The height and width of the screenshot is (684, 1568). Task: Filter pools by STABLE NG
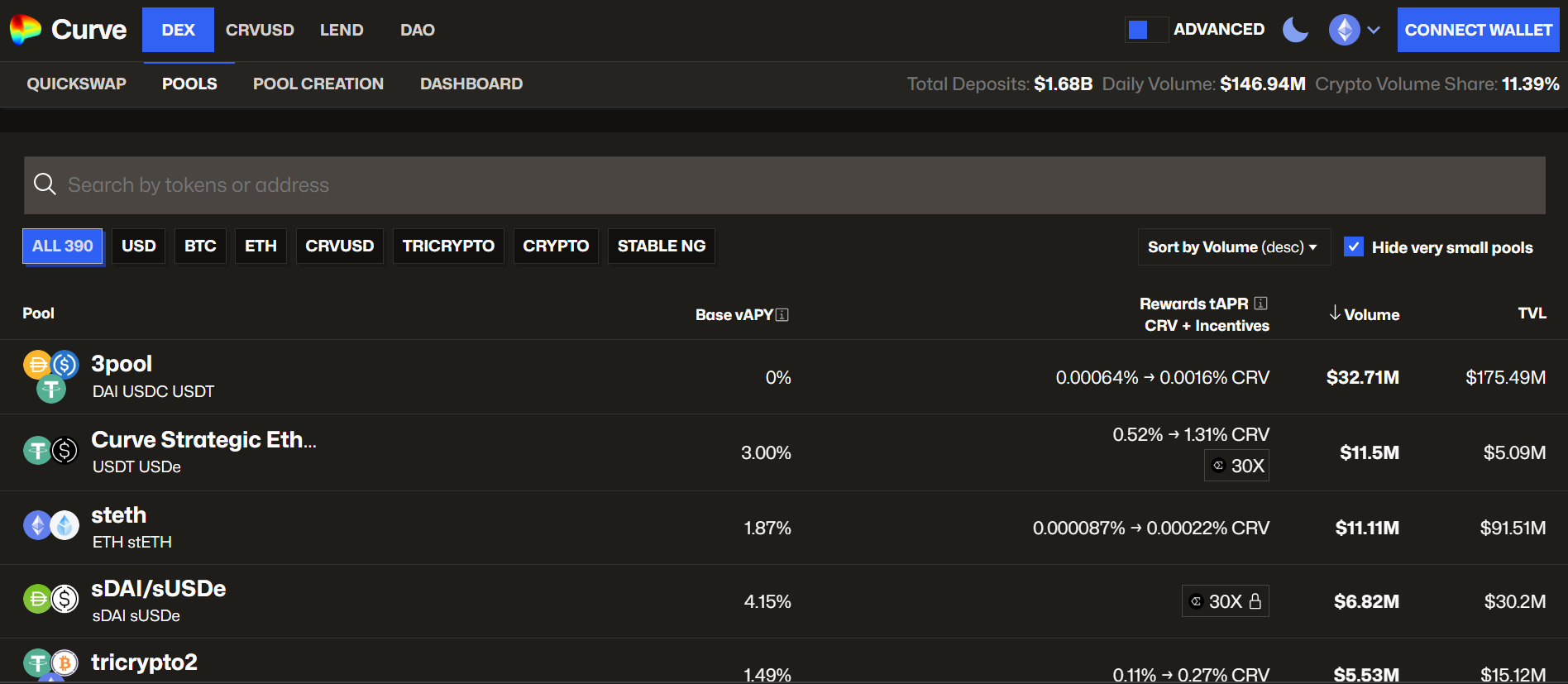click(662, 246)
